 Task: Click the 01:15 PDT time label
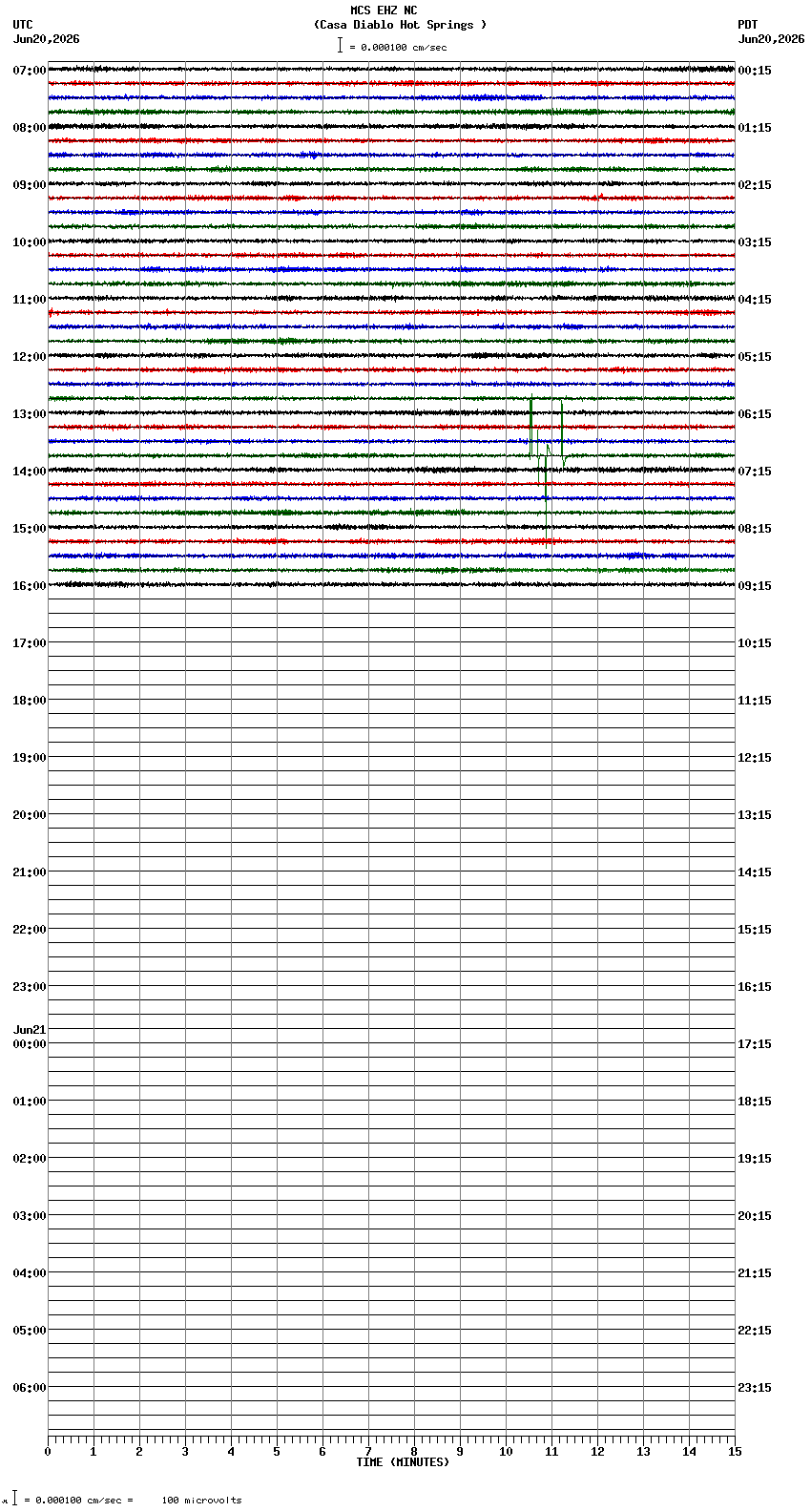point(755,128)
